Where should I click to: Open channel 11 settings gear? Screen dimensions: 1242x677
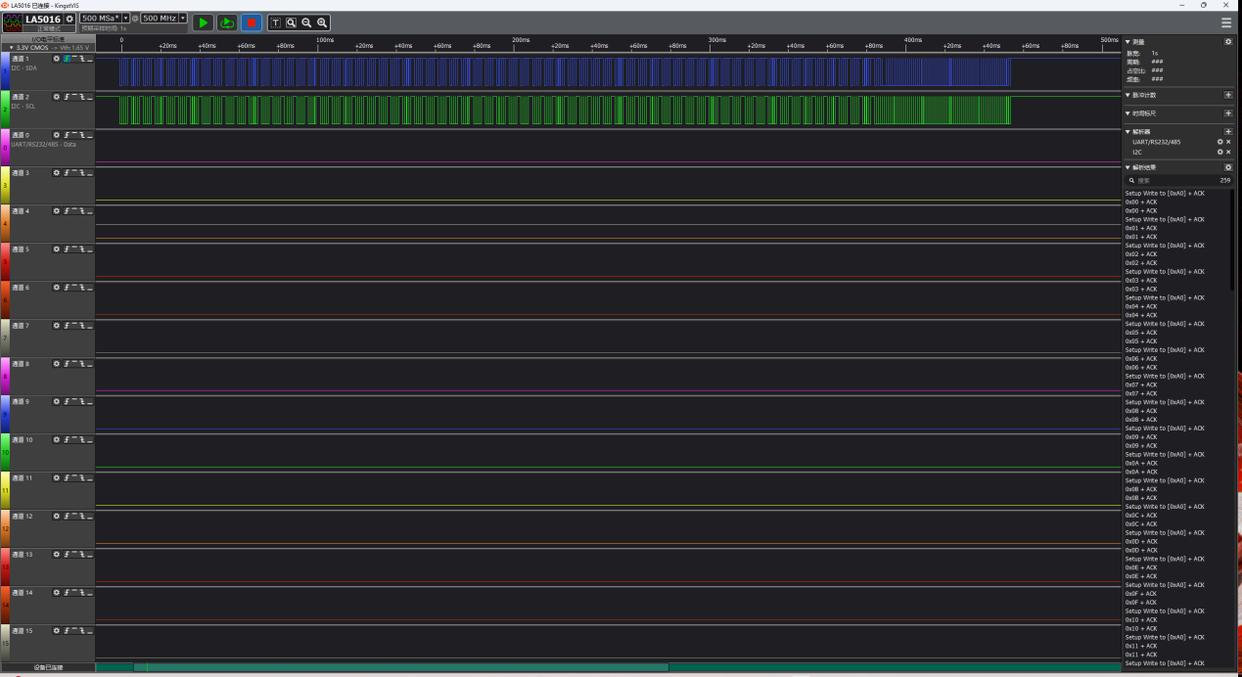(56, 478)
